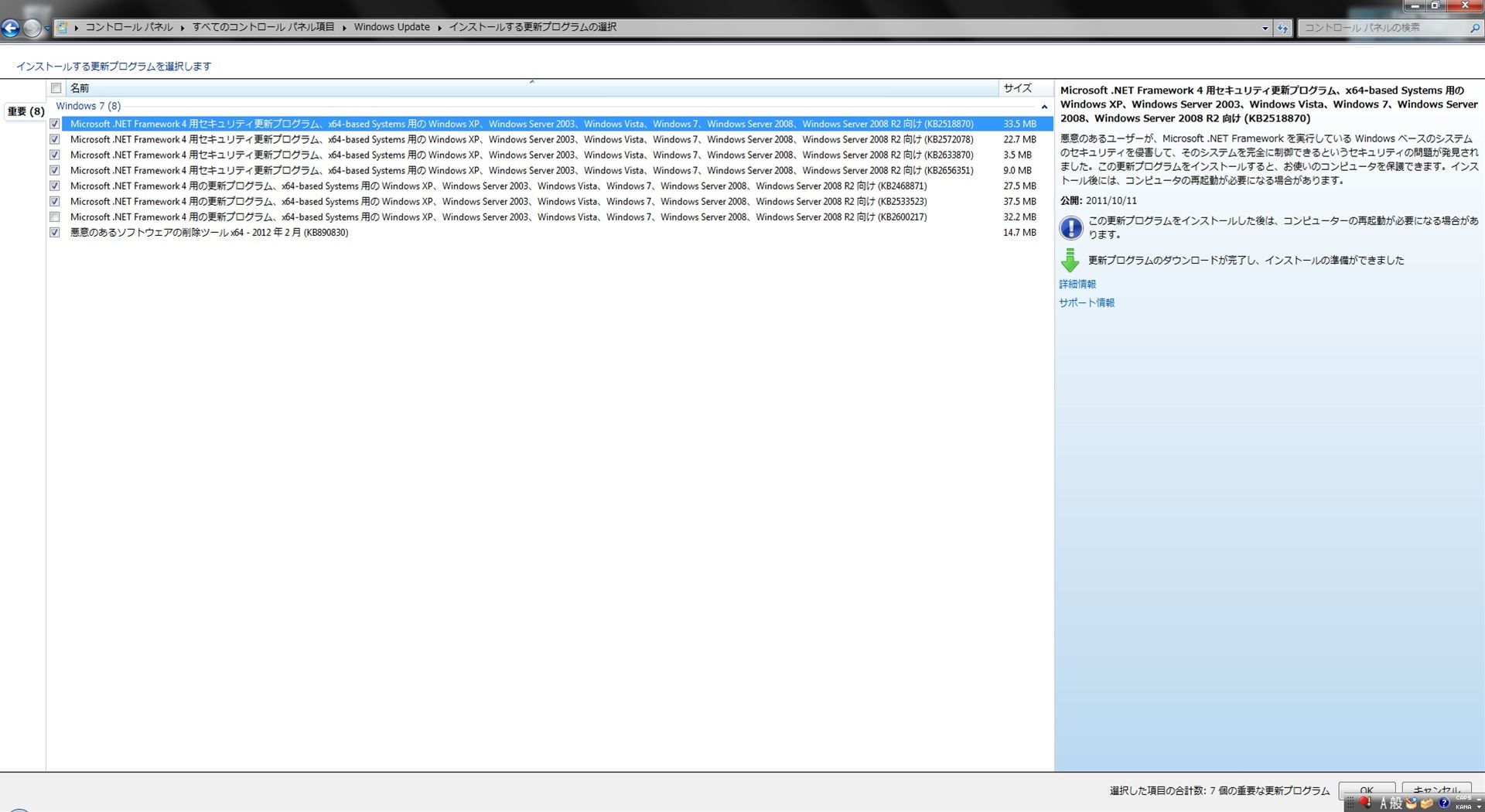The image size is (1485, 812).
Task: Click the blue restart-required info icon
Action: click(1071, 227)
